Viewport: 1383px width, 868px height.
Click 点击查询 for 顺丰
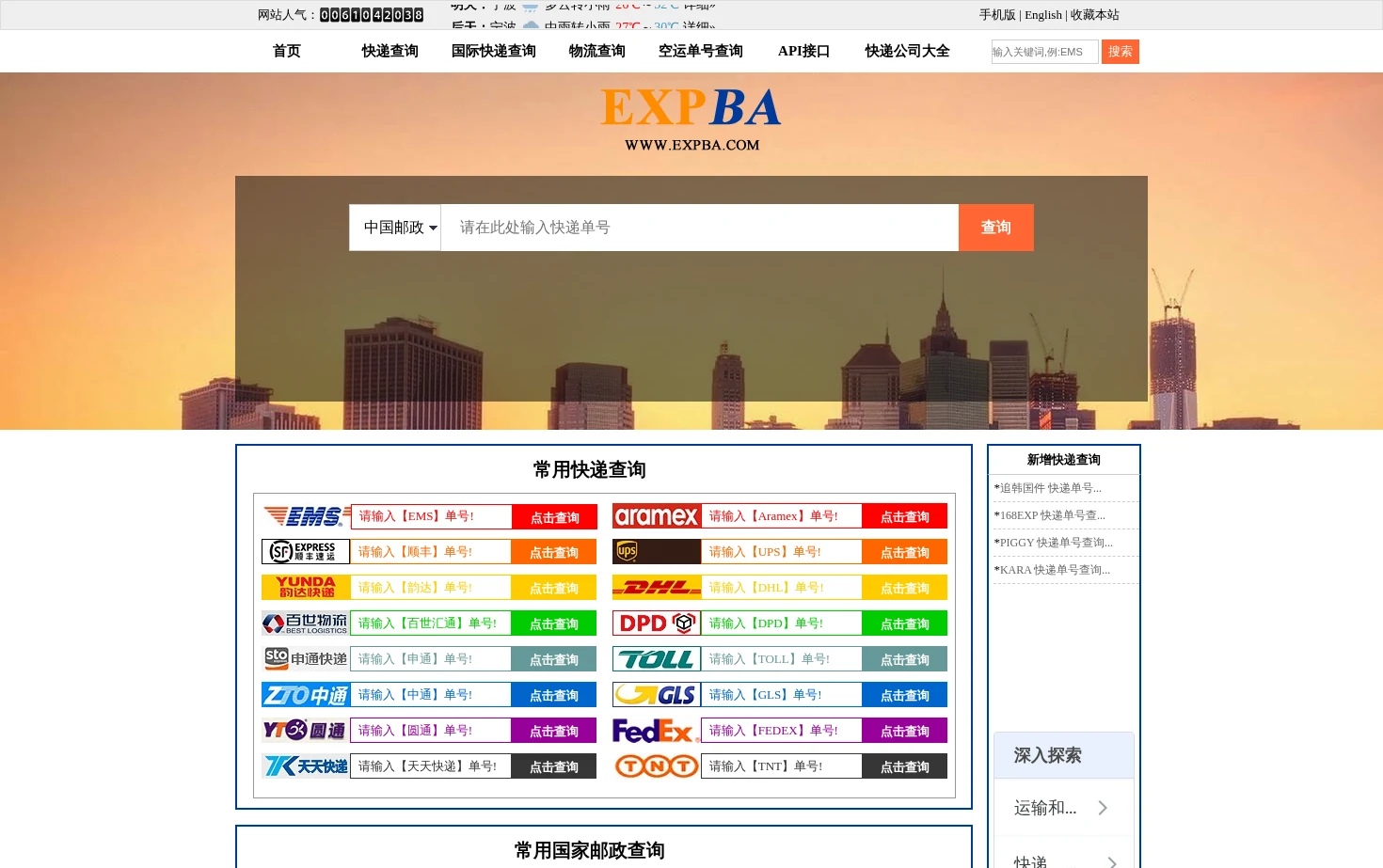pyautogui.click(x=553, y=552)
